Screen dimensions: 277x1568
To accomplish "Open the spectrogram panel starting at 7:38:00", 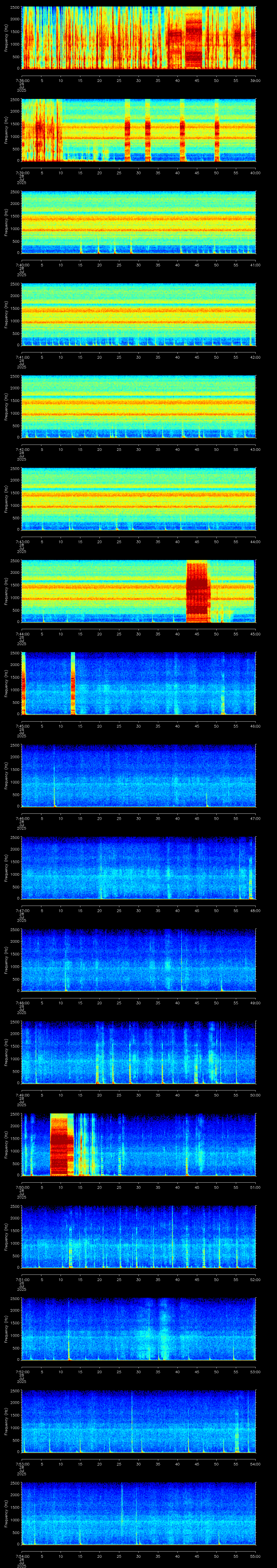I will click(139, 38).
